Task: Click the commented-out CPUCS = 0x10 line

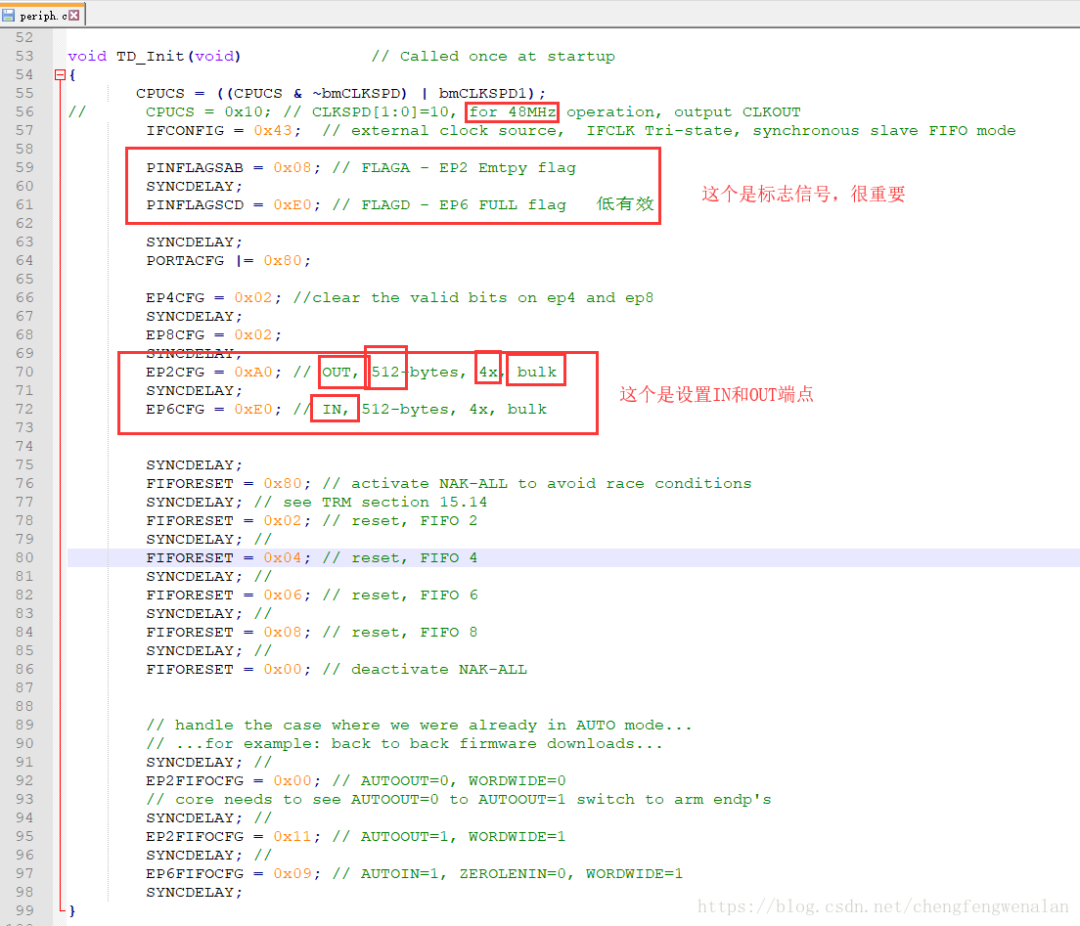Action: tap(200, 111)
